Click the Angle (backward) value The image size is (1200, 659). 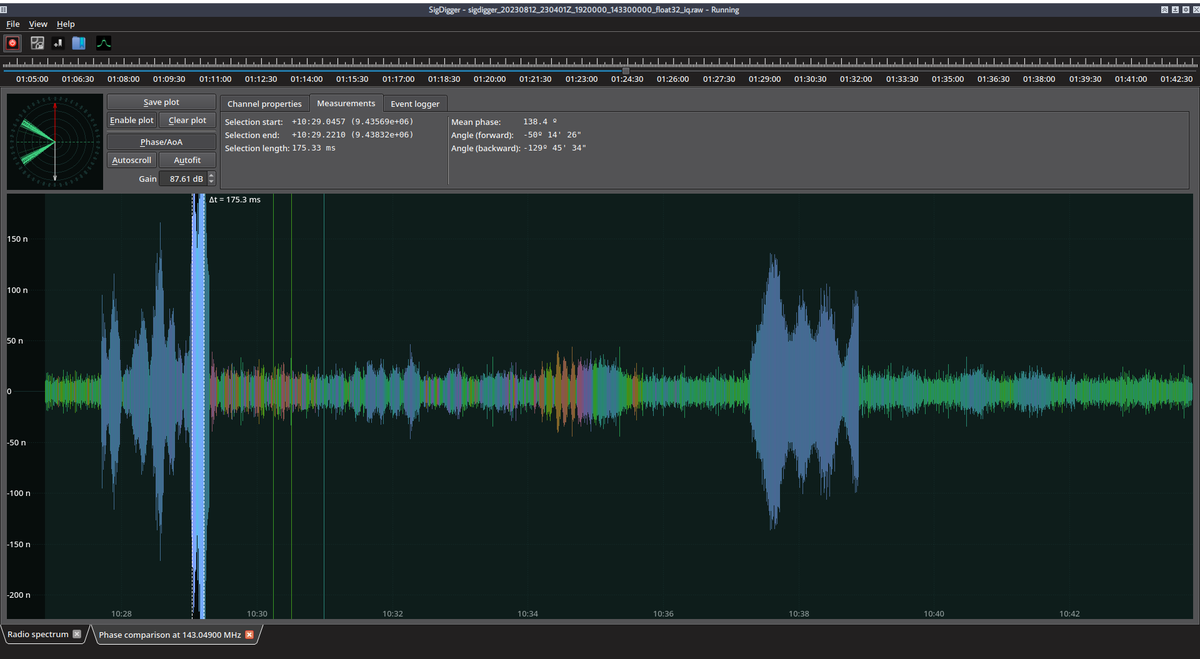555,148
